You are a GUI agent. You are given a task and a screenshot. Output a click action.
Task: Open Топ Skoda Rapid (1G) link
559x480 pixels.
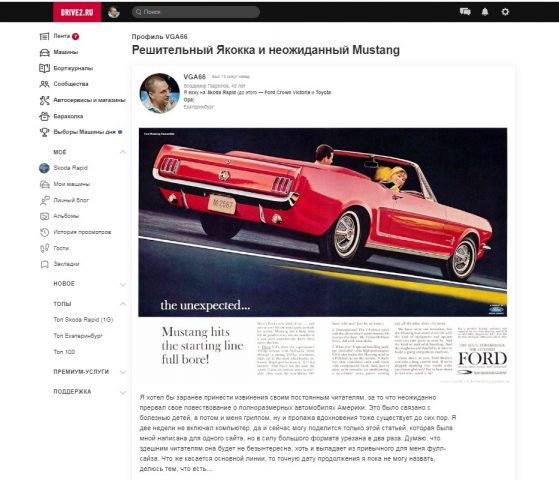pyautogui.click(x=83, y=320)
